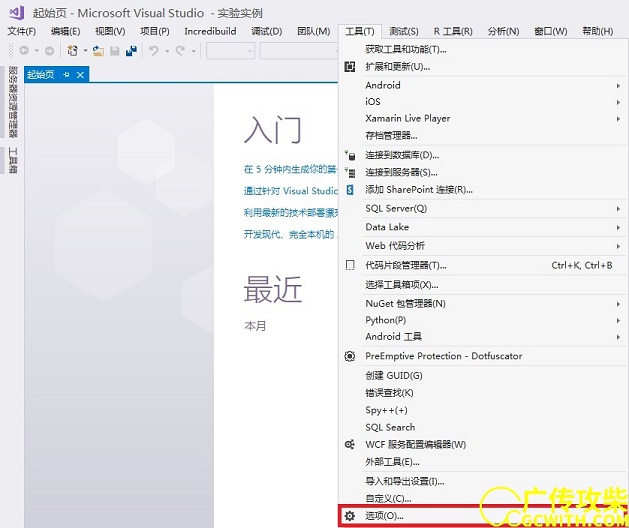Expand the Android submenu

pyautogui.click(x=618, y=85)
